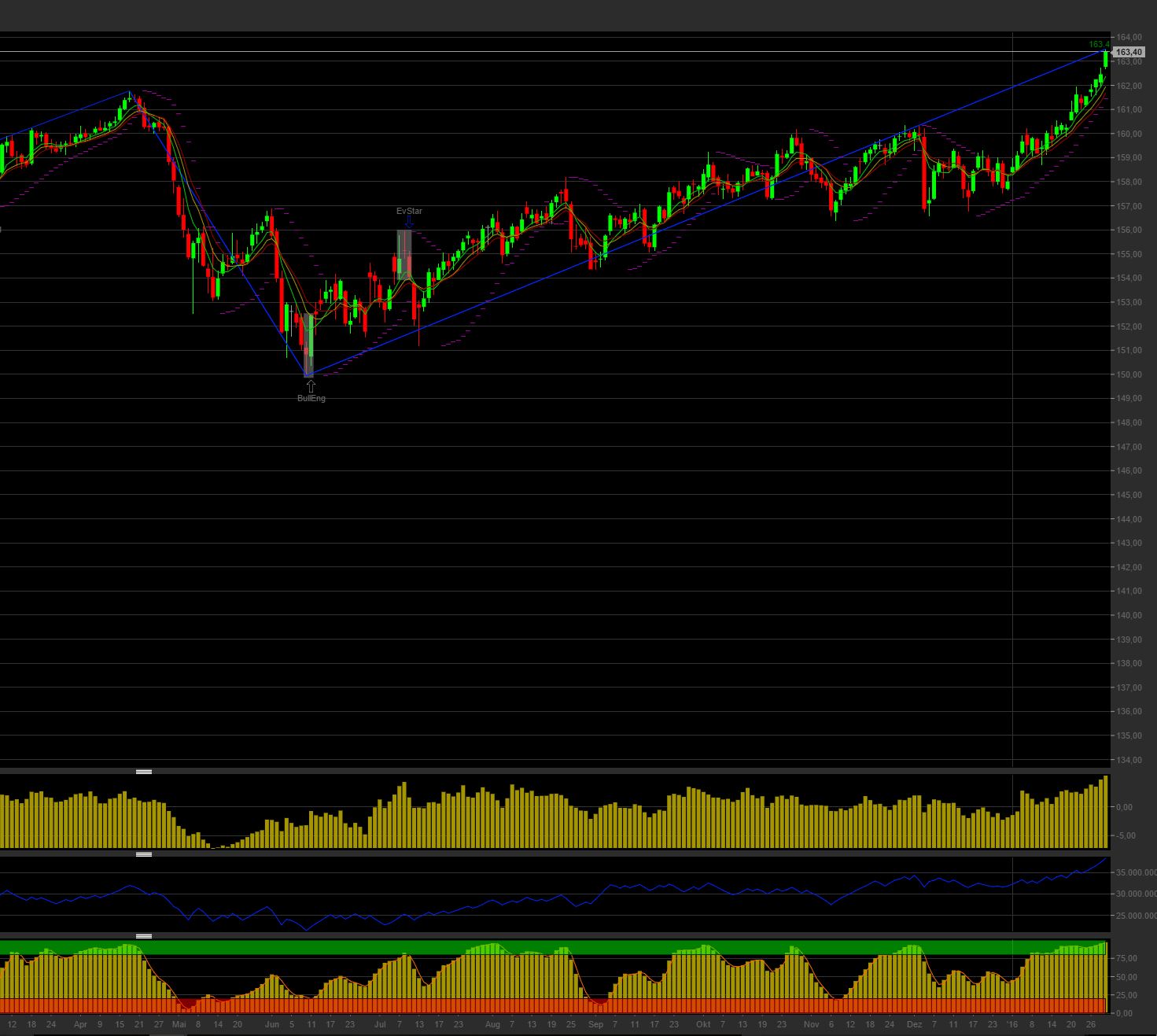Click the 164,00 price axis label
This screenshot has width=1157, height=1036.
tap(1130, 36)
